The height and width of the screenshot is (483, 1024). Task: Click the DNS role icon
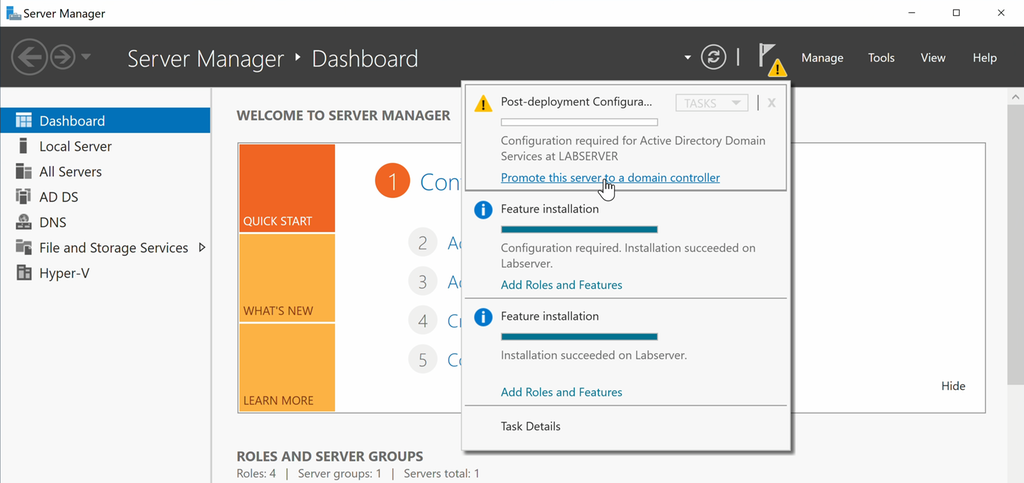[24, 223]
